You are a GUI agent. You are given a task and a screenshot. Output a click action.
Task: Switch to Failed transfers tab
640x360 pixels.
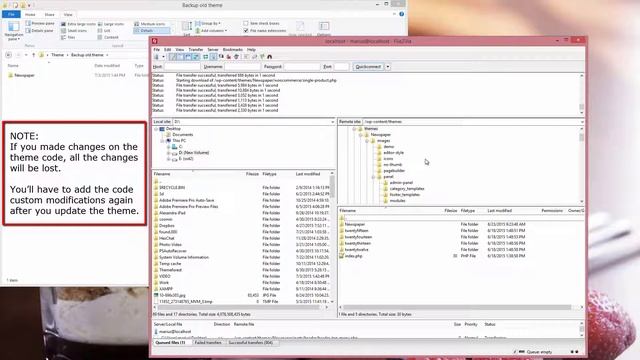[x=208, y=343]
